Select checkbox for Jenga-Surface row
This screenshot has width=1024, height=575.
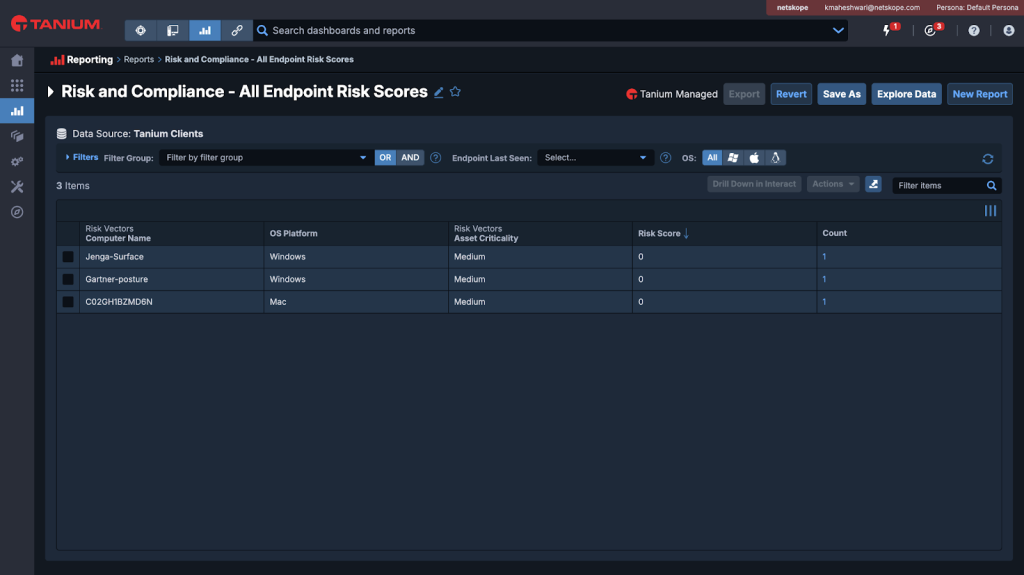pos(68,257)
